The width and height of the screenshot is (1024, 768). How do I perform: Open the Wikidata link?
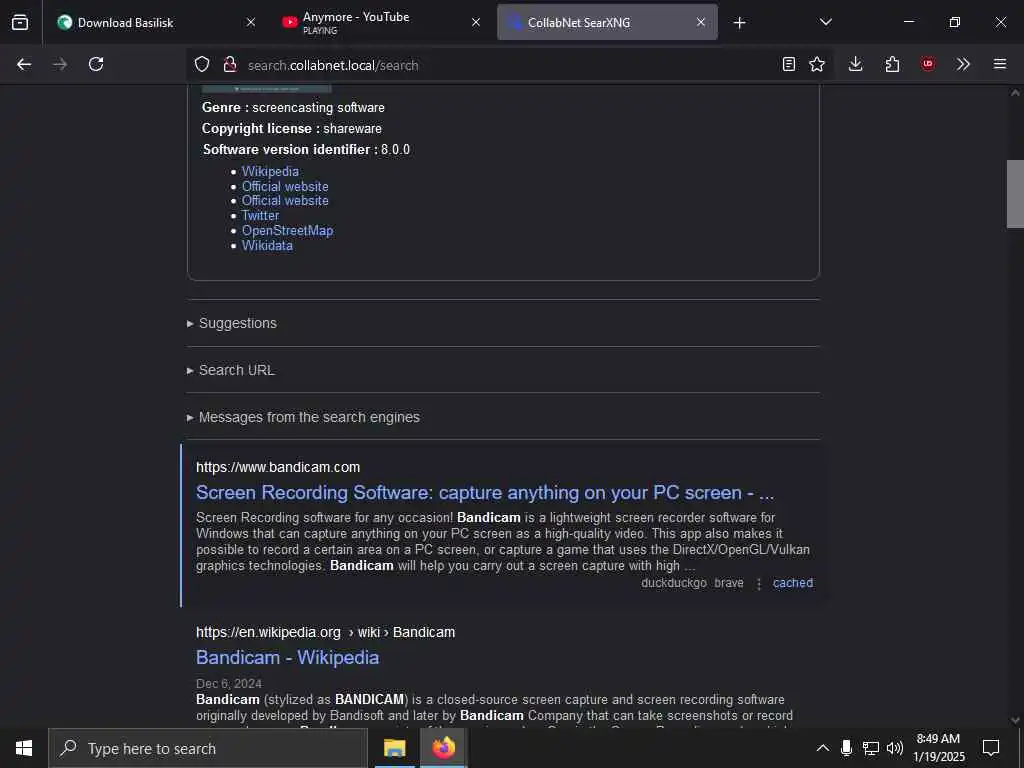[267, 246]
